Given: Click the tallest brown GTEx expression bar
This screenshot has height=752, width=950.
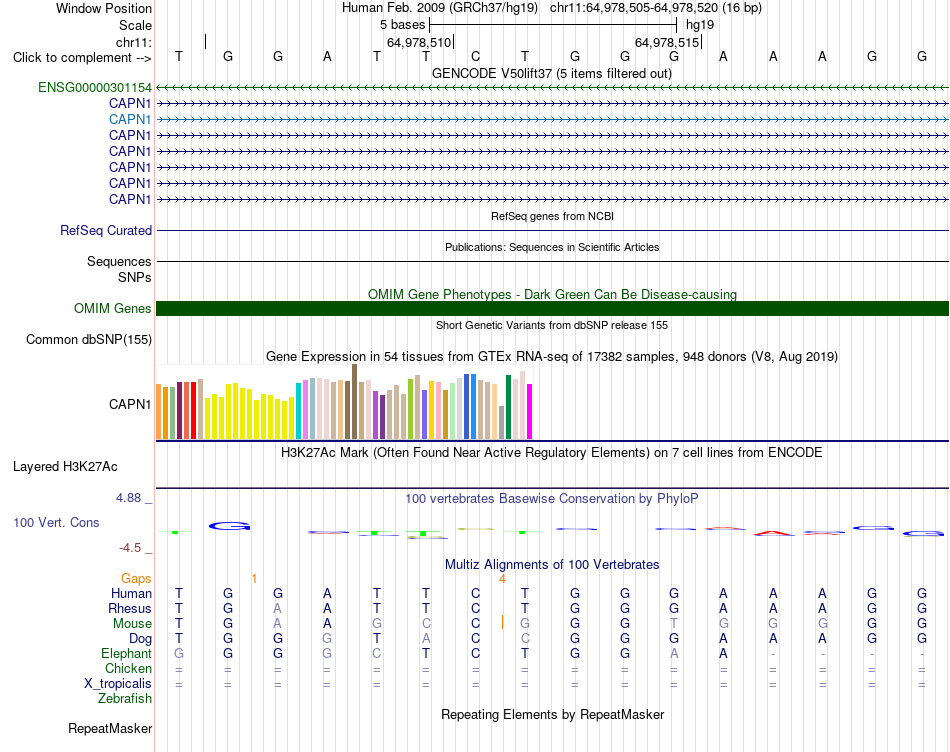Looking at the screenshot, I should (x=354, y=402).
